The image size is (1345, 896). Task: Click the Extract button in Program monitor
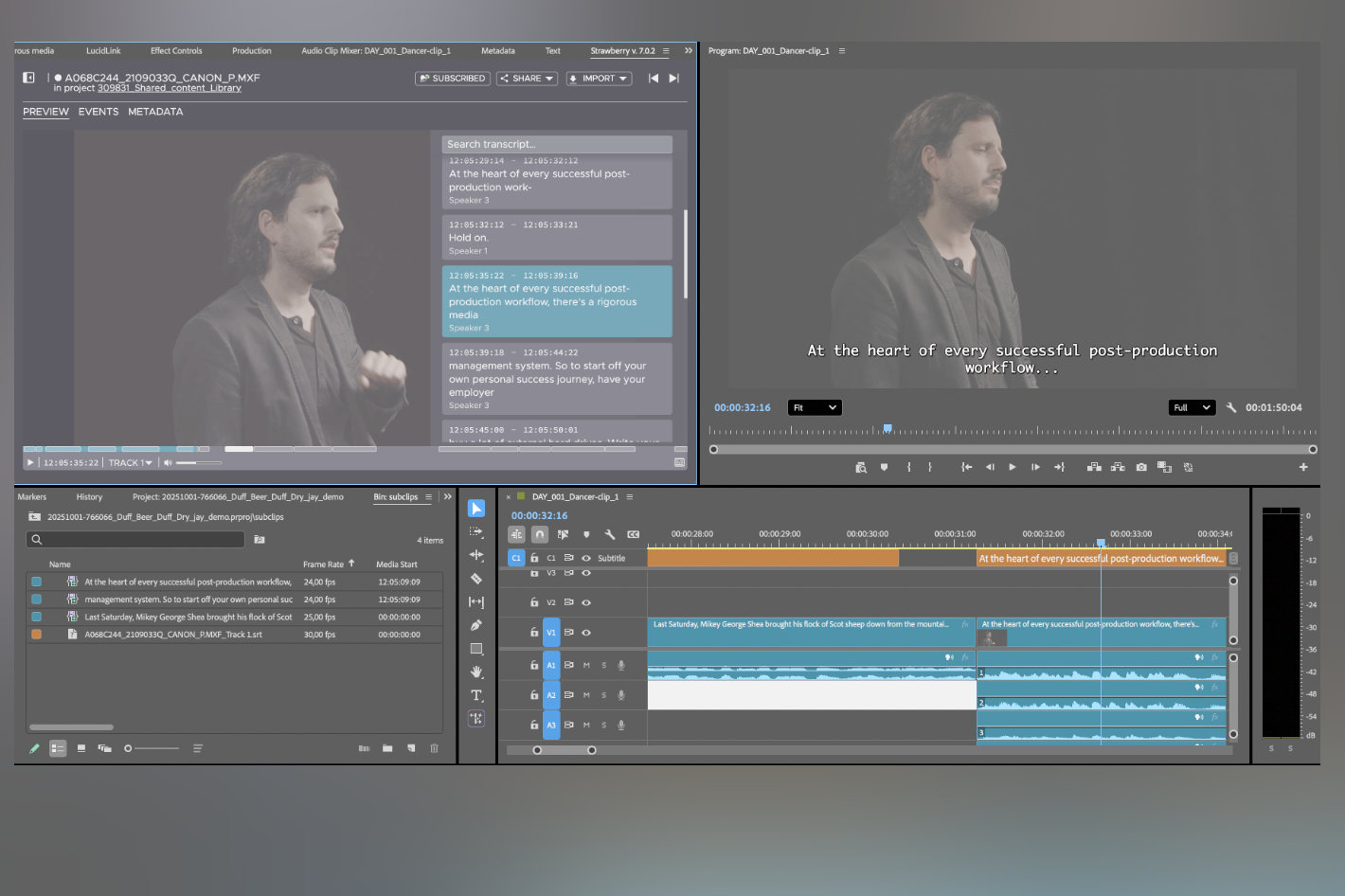tap(1118, 467)
